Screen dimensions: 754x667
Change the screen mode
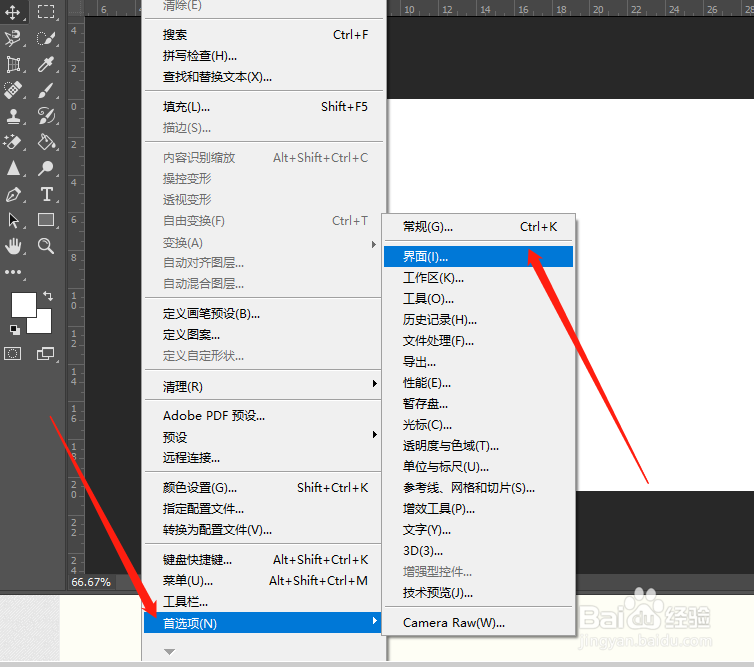46,354
